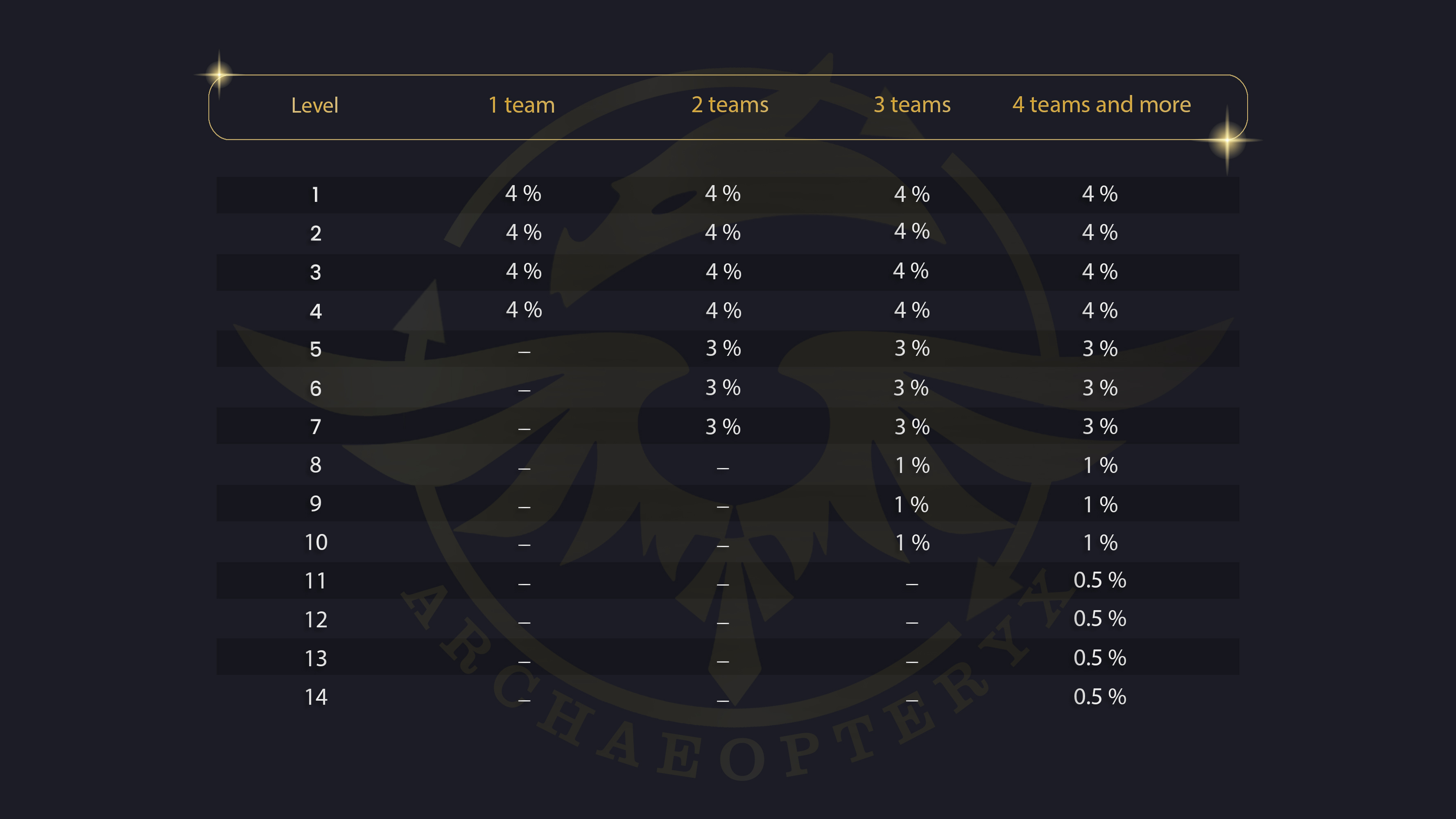Click level number 14 in the Level column
This screenshot has width=1456, height=819.
coord(316,697)
